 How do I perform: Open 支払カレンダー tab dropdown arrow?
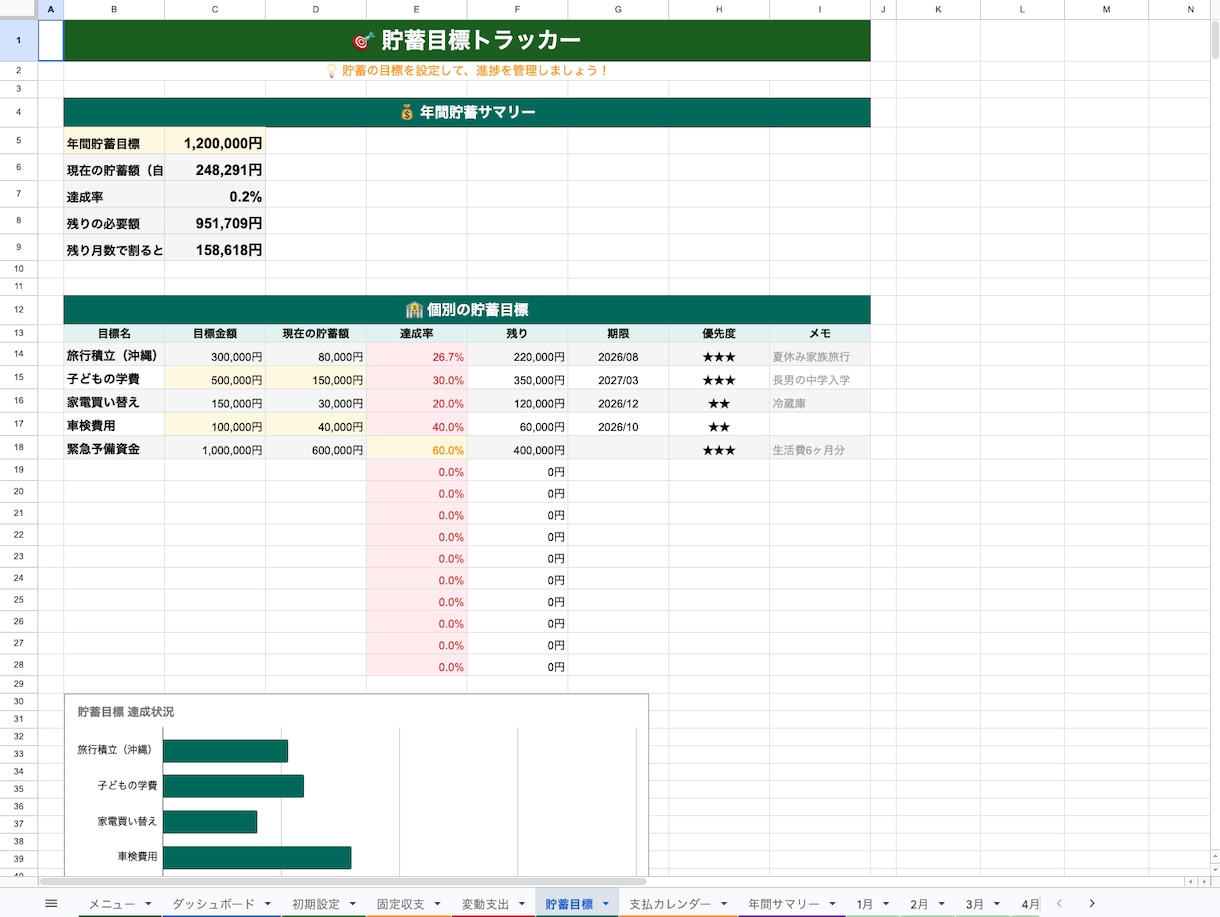pyautogui.click(x=724, y=904)
